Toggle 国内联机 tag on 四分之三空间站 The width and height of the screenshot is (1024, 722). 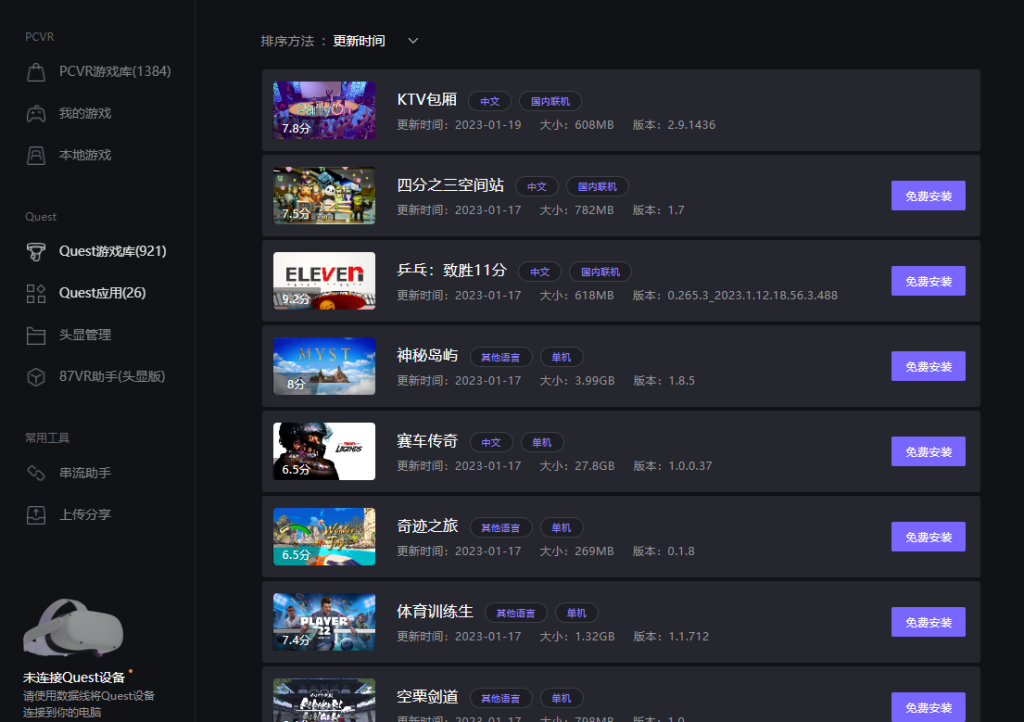(x=599, y=186)
